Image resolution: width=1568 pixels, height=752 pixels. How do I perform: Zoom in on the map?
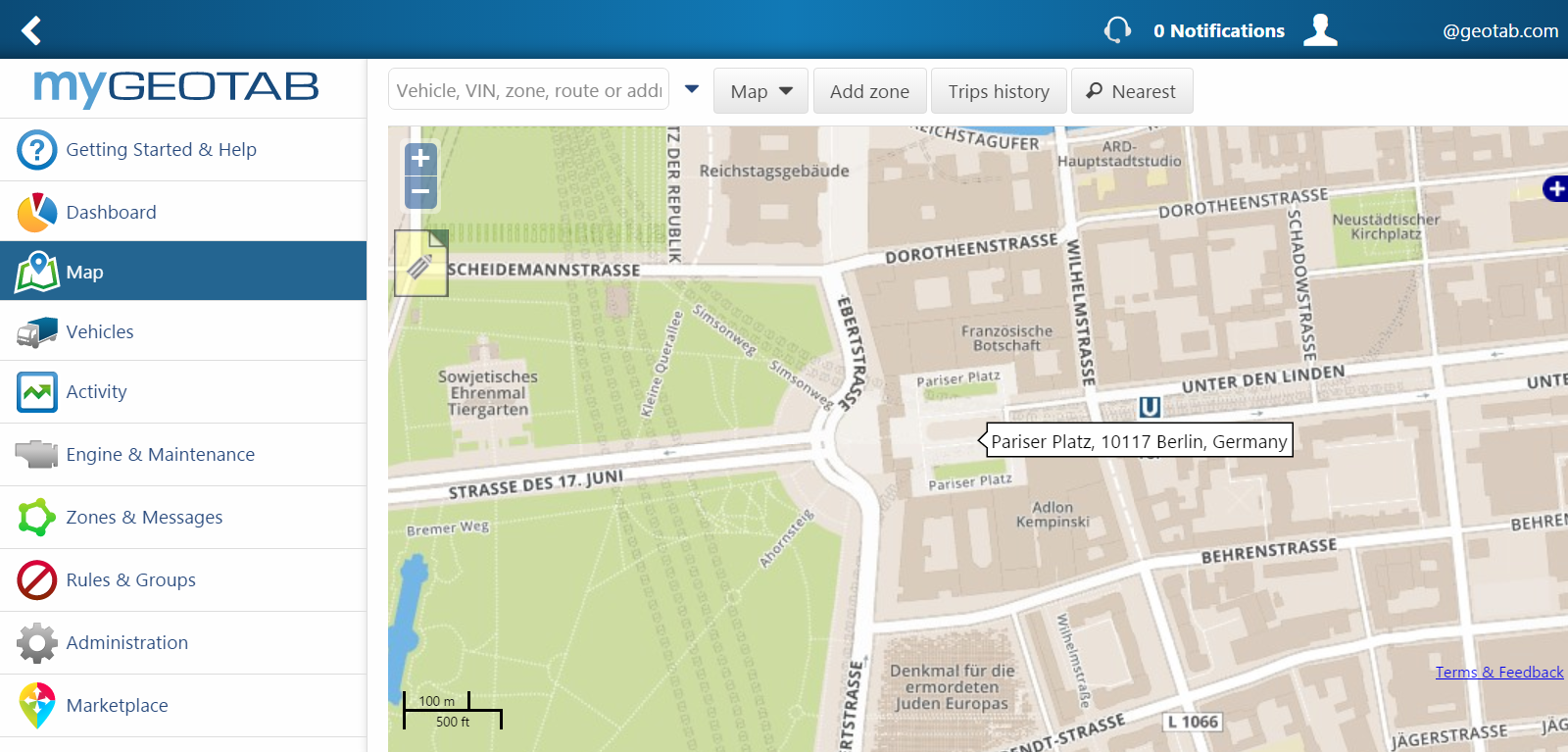point(420,158)
